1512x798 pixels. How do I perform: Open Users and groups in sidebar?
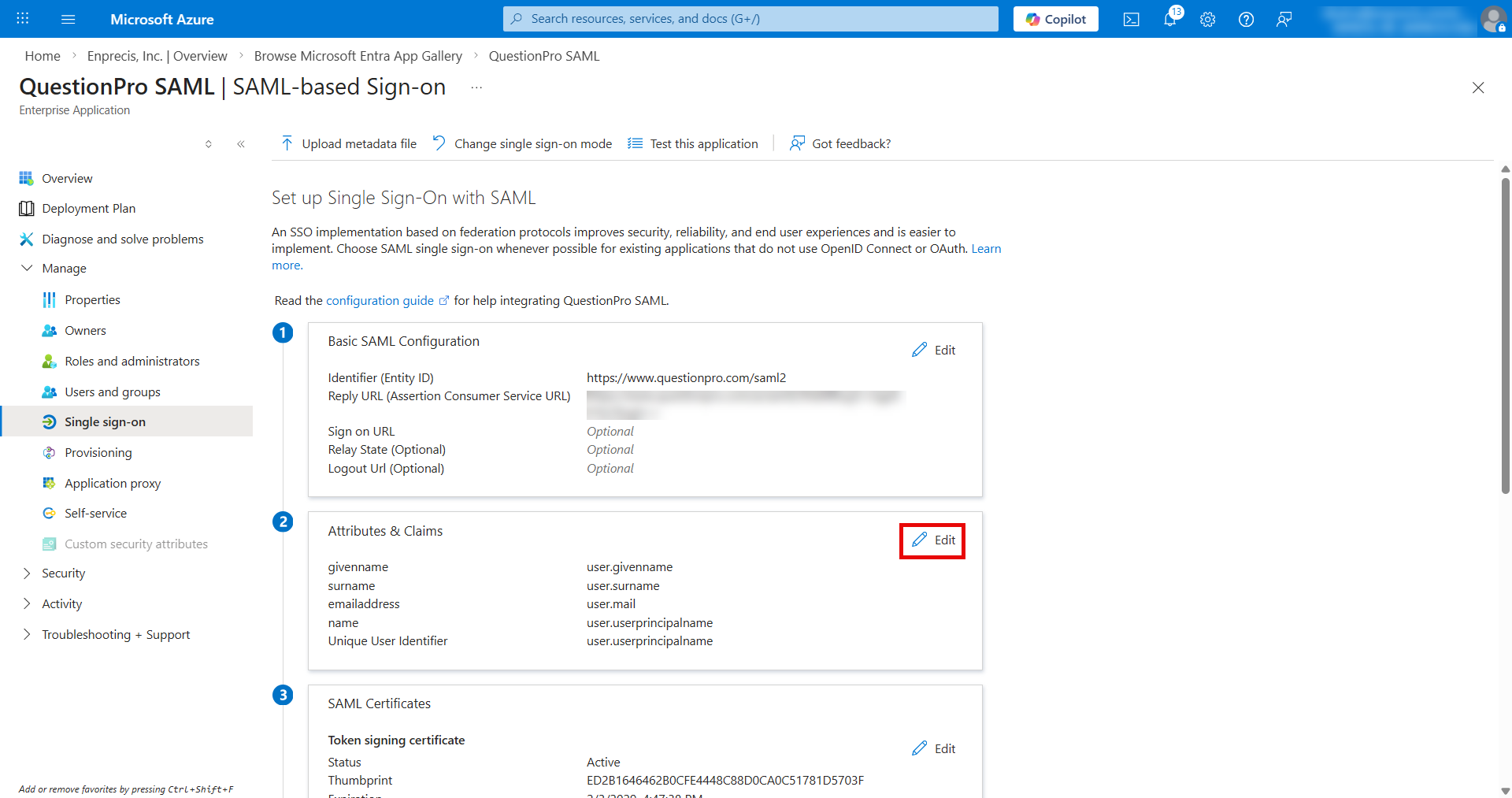[113, 392]
